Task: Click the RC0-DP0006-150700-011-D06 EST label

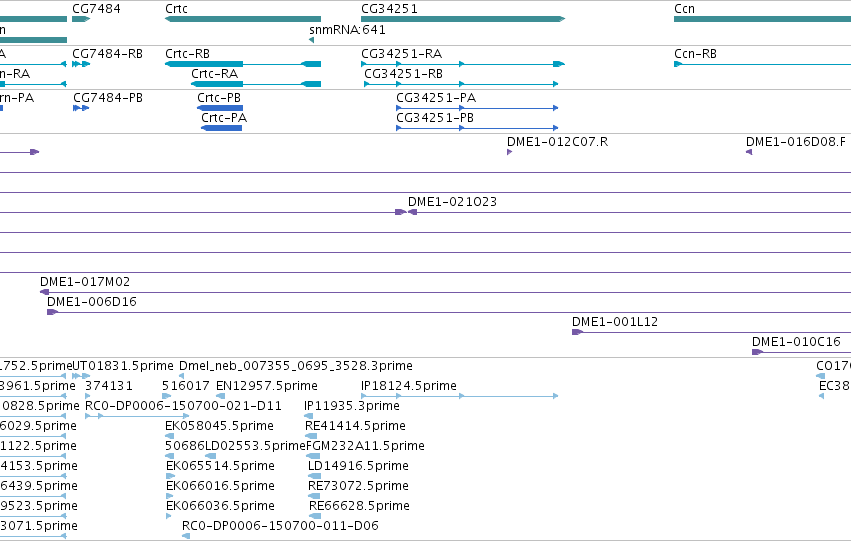Action: pyautogui.click(x=280, y=526)
